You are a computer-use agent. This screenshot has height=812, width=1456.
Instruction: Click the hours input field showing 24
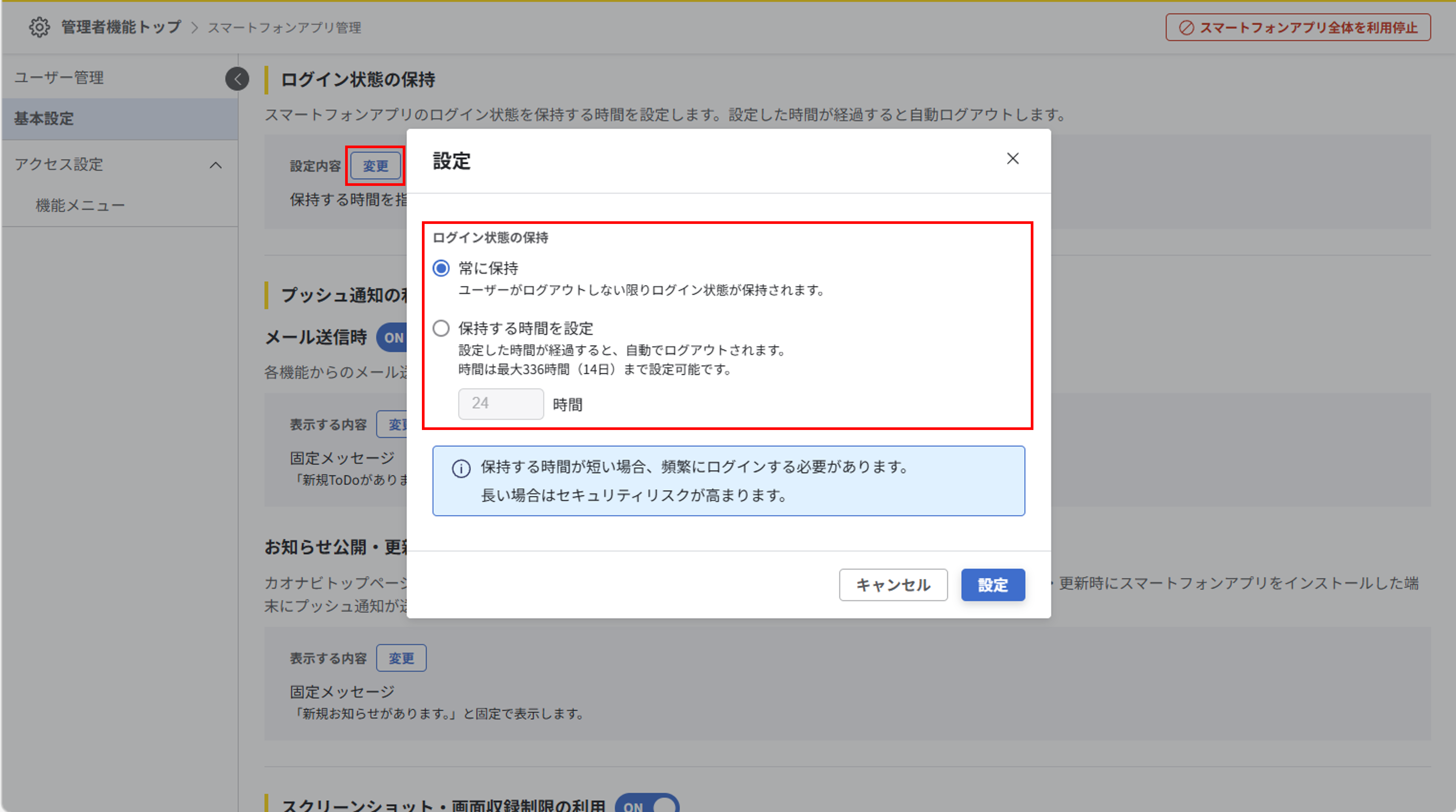501,404
